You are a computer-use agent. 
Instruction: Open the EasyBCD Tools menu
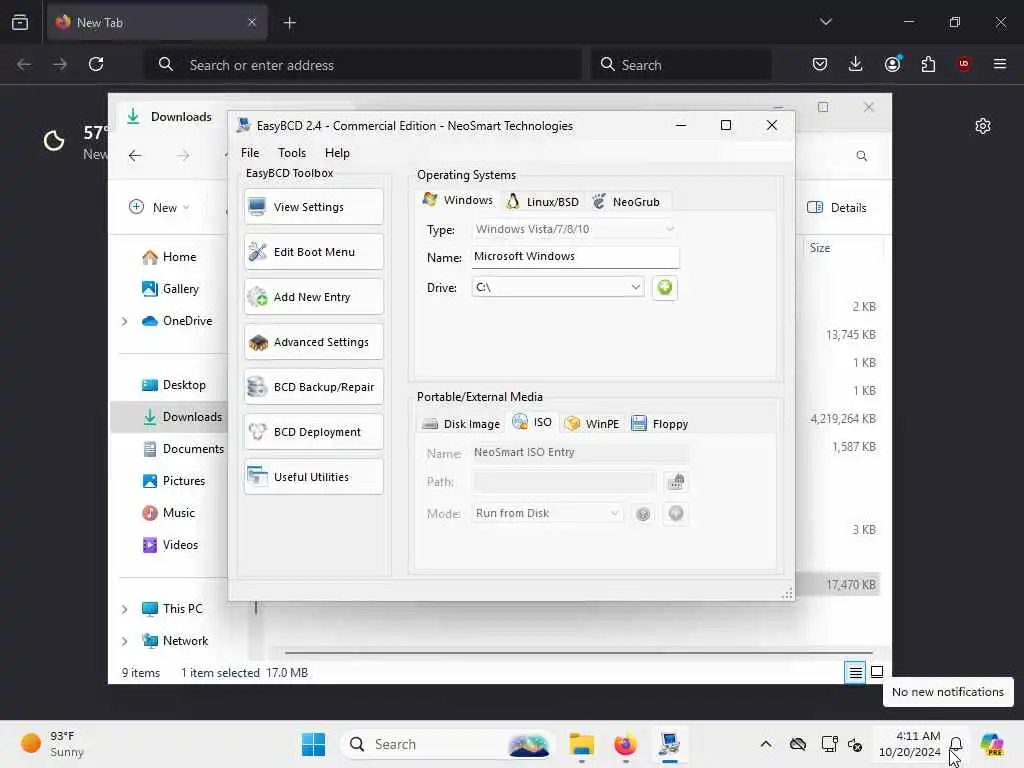point(292,153)
